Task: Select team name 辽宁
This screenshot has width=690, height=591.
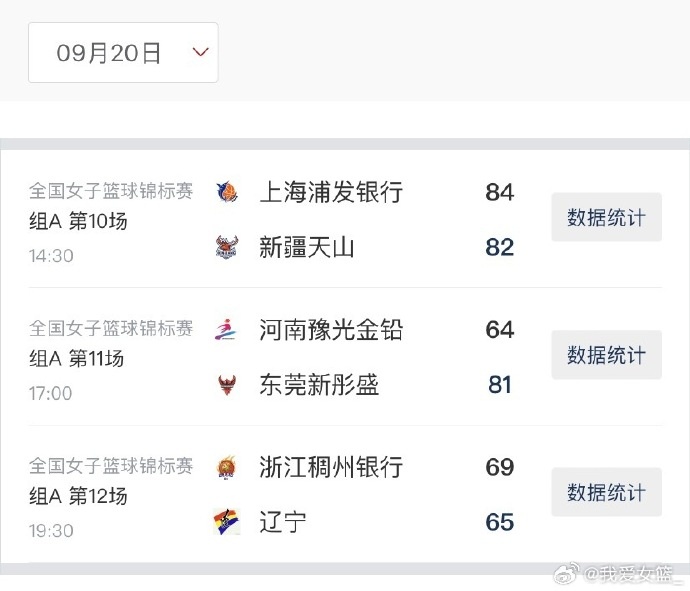Action: click(283, 522)
